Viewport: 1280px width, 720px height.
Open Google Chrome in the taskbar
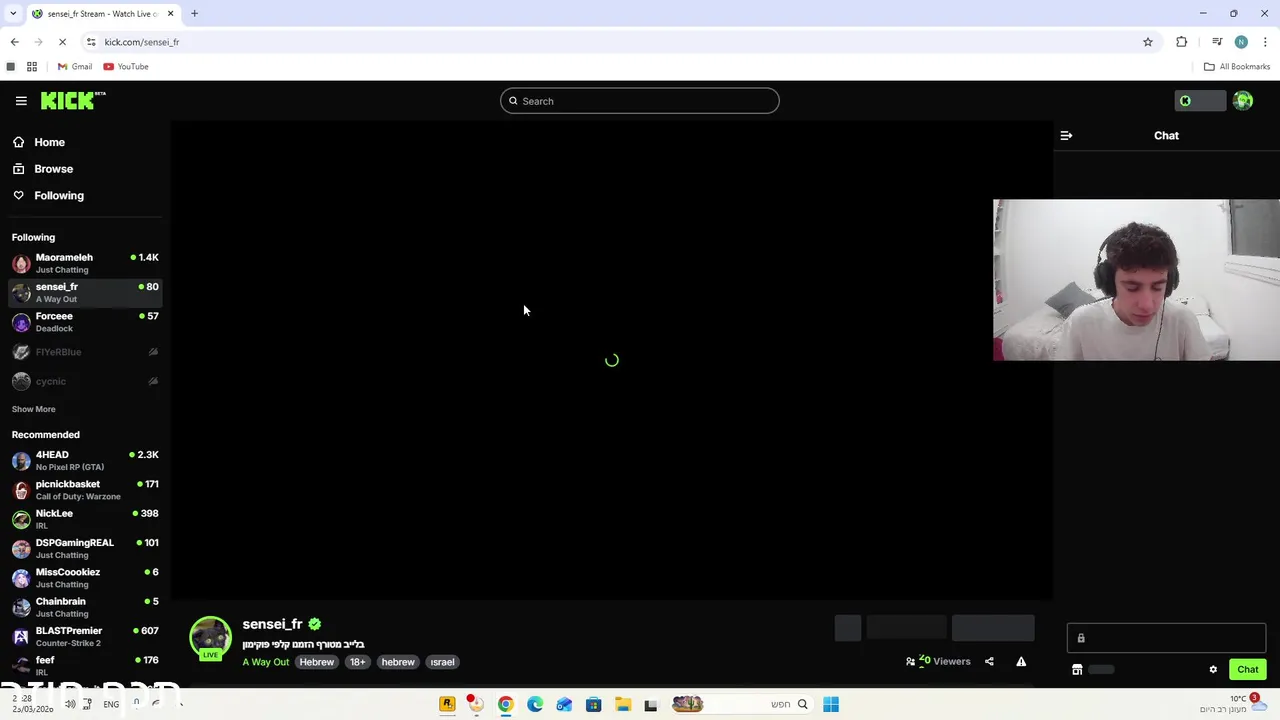click(505, 704)
